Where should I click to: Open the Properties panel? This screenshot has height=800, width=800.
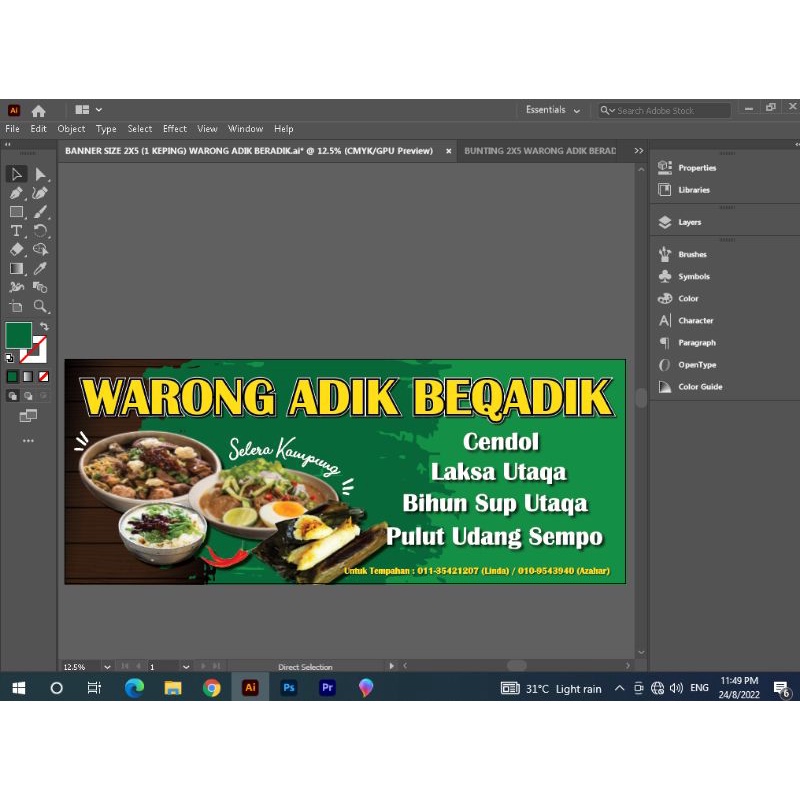tap(696, 168)
